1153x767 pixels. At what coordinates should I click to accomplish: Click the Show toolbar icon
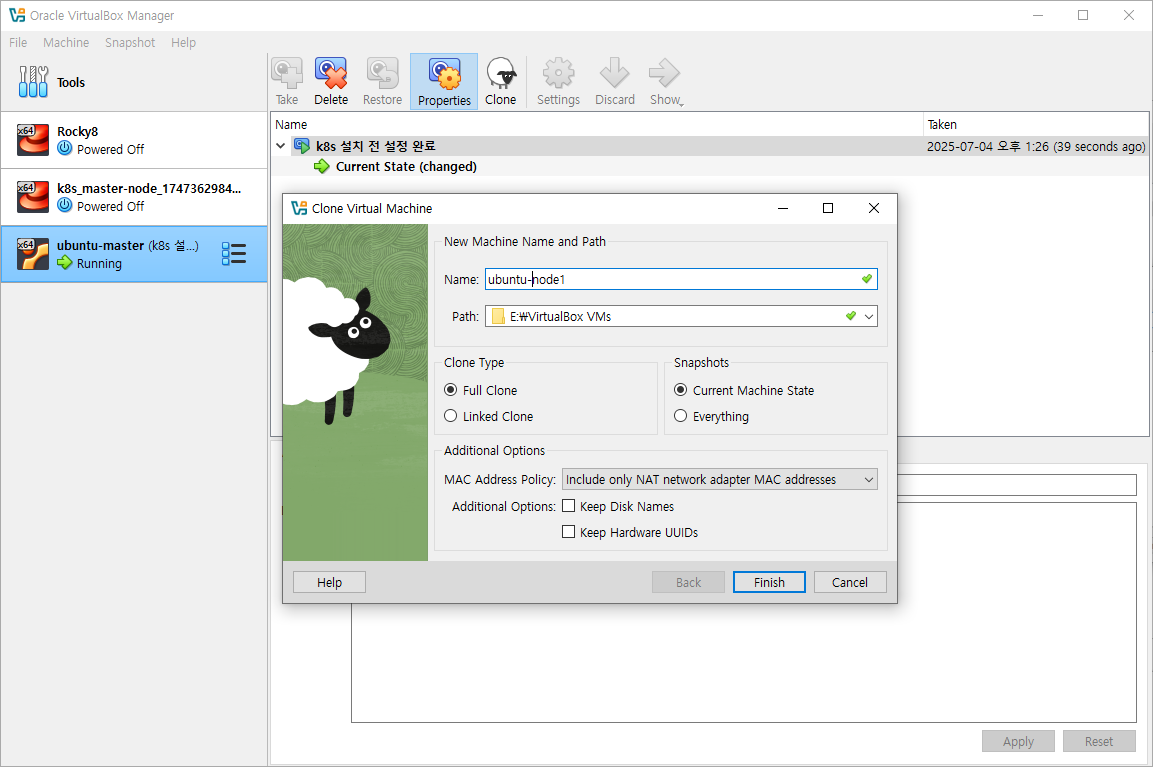pyautogui.click(x=664, y=73)
